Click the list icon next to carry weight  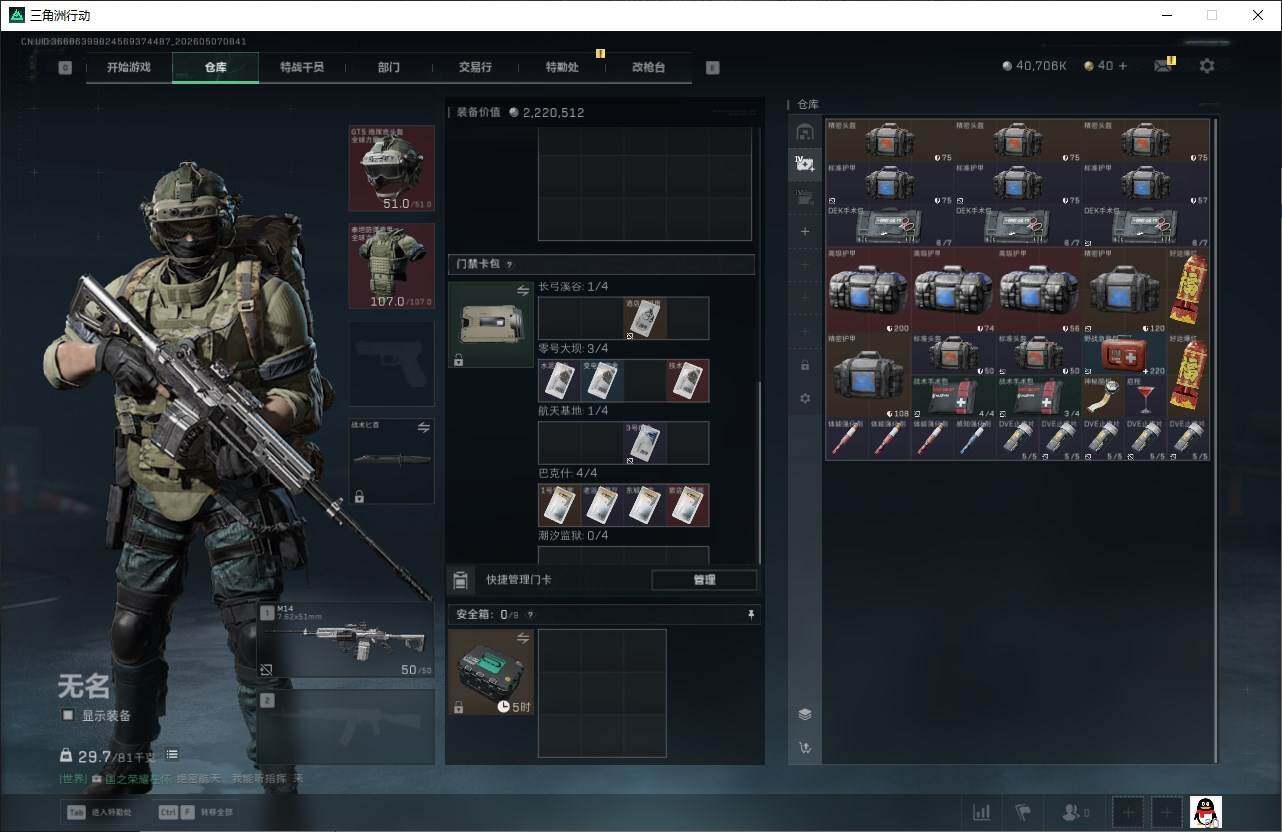(172, 755)
